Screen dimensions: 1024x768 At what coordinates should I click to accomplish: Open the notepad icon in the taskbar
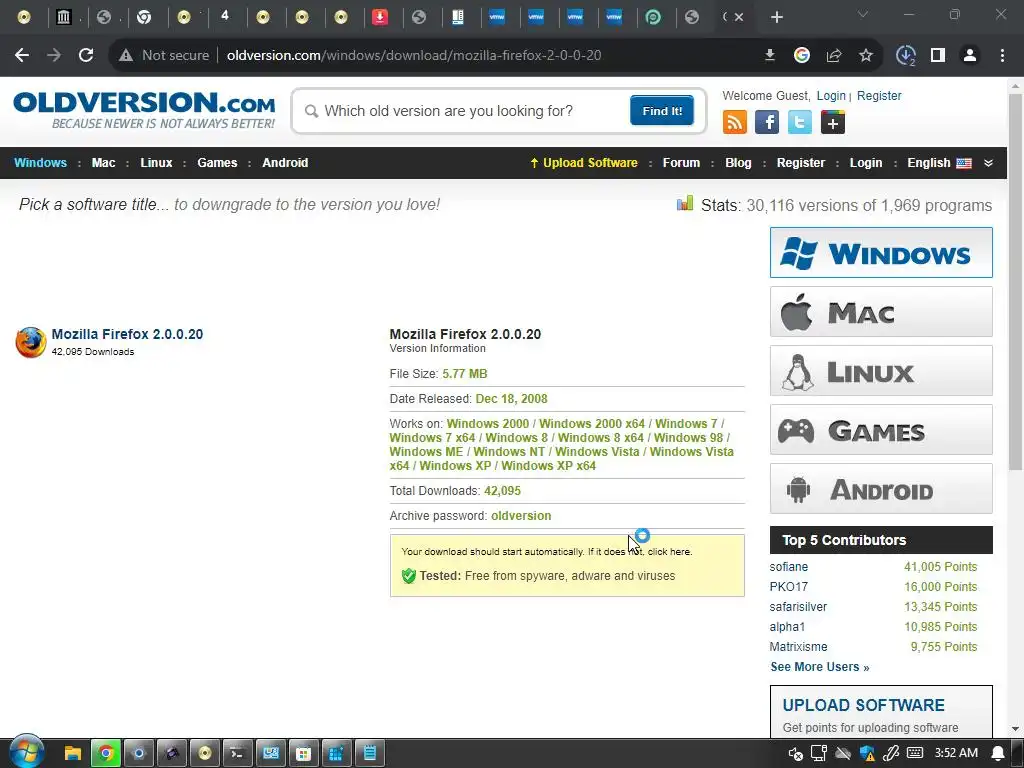[x=370, y=754]
